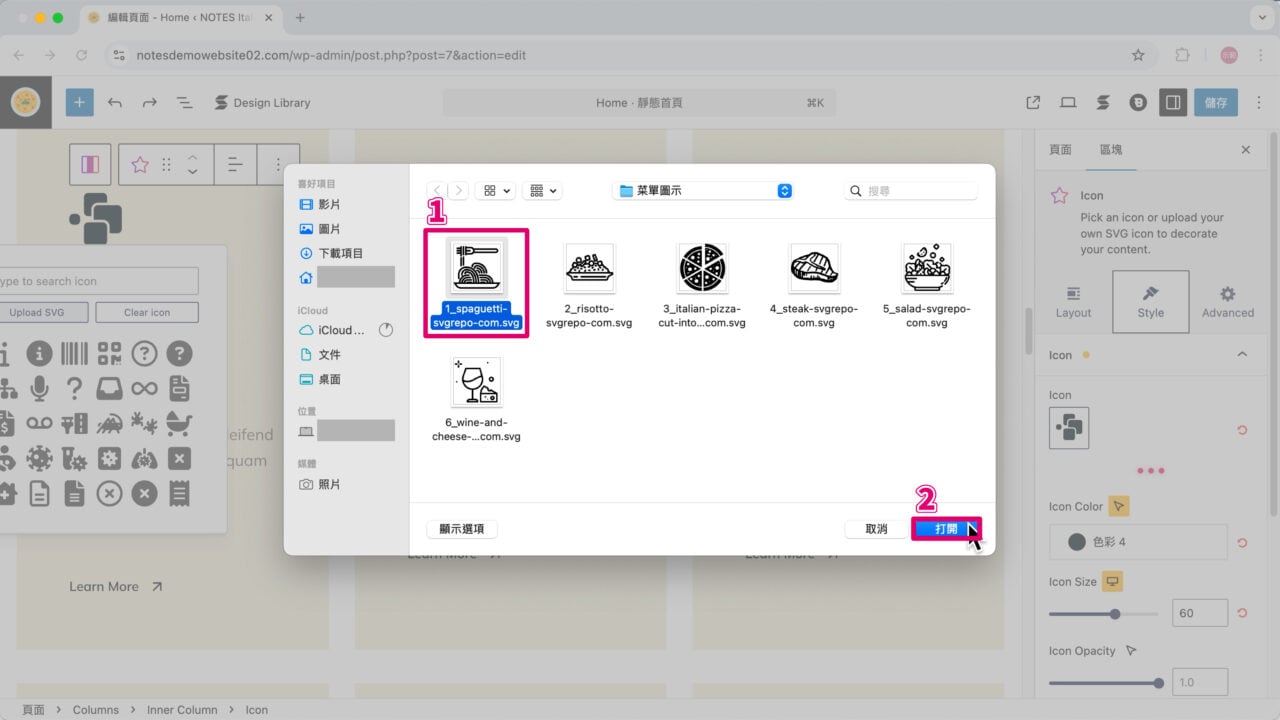
Task: Open responsive preview via laptop icon
Action: coord(1068,102)
